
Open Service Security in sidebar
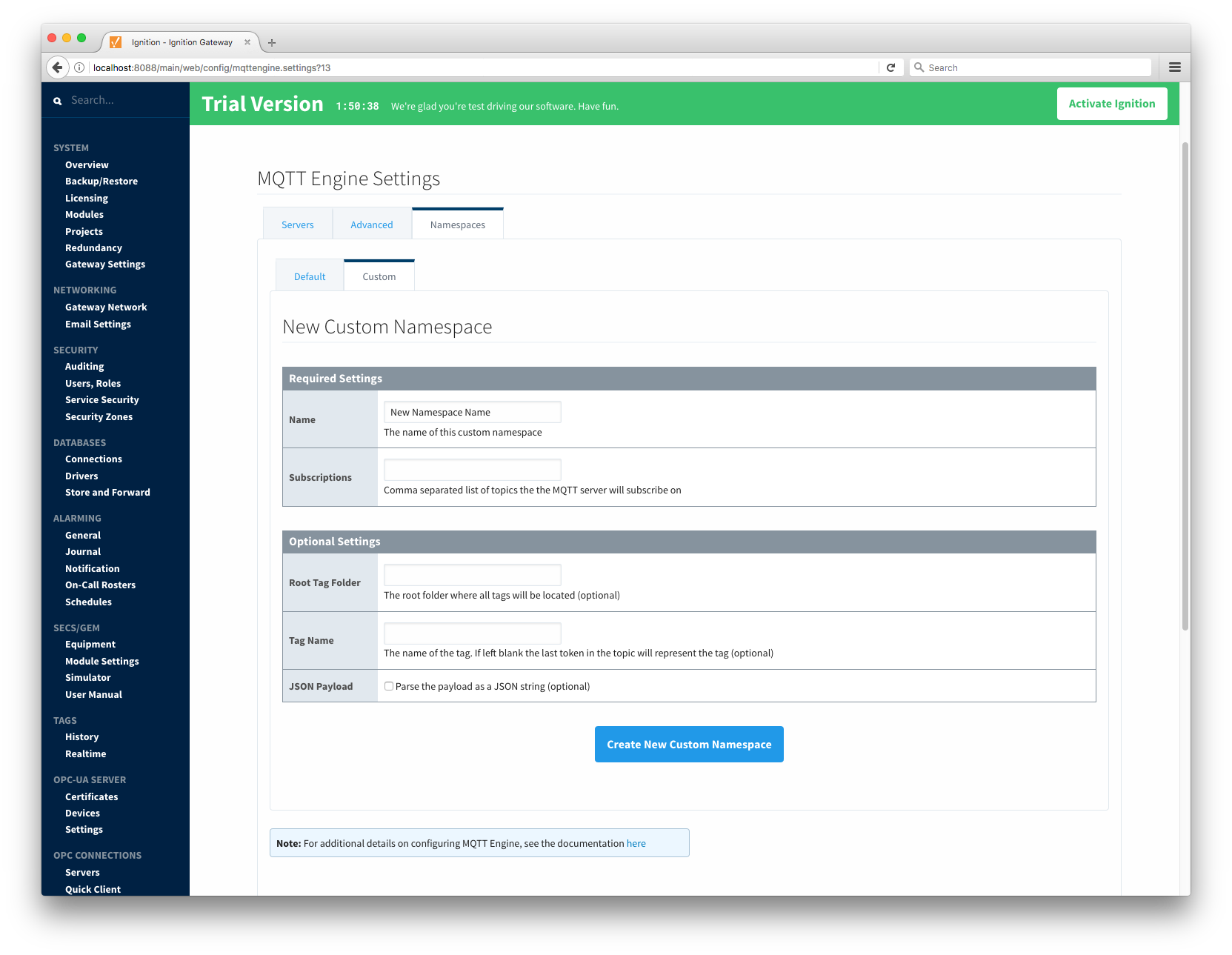tap(102, 399)
